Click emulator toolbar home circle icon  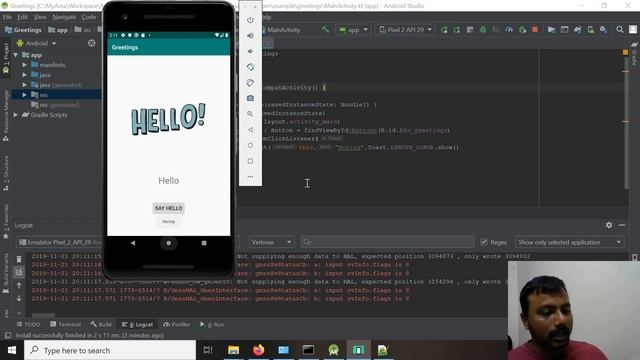(x=250, y=145)
